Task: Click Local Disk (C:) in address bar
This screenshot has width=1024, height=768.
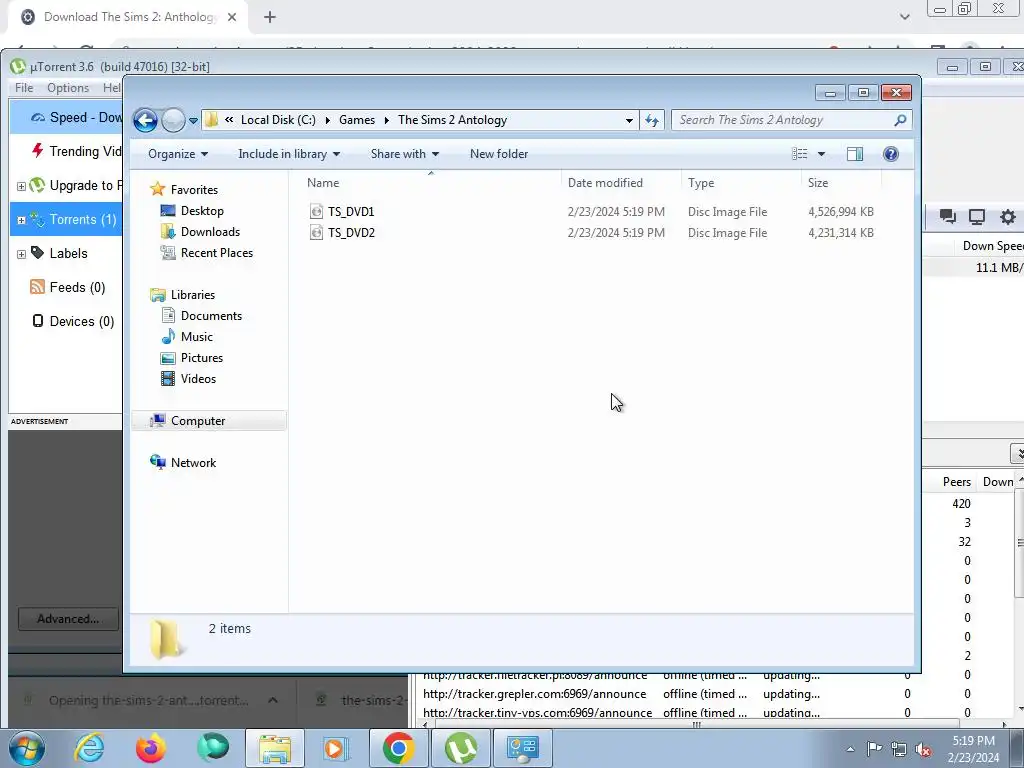Action: pyautogui.click(x=278, y=120)
